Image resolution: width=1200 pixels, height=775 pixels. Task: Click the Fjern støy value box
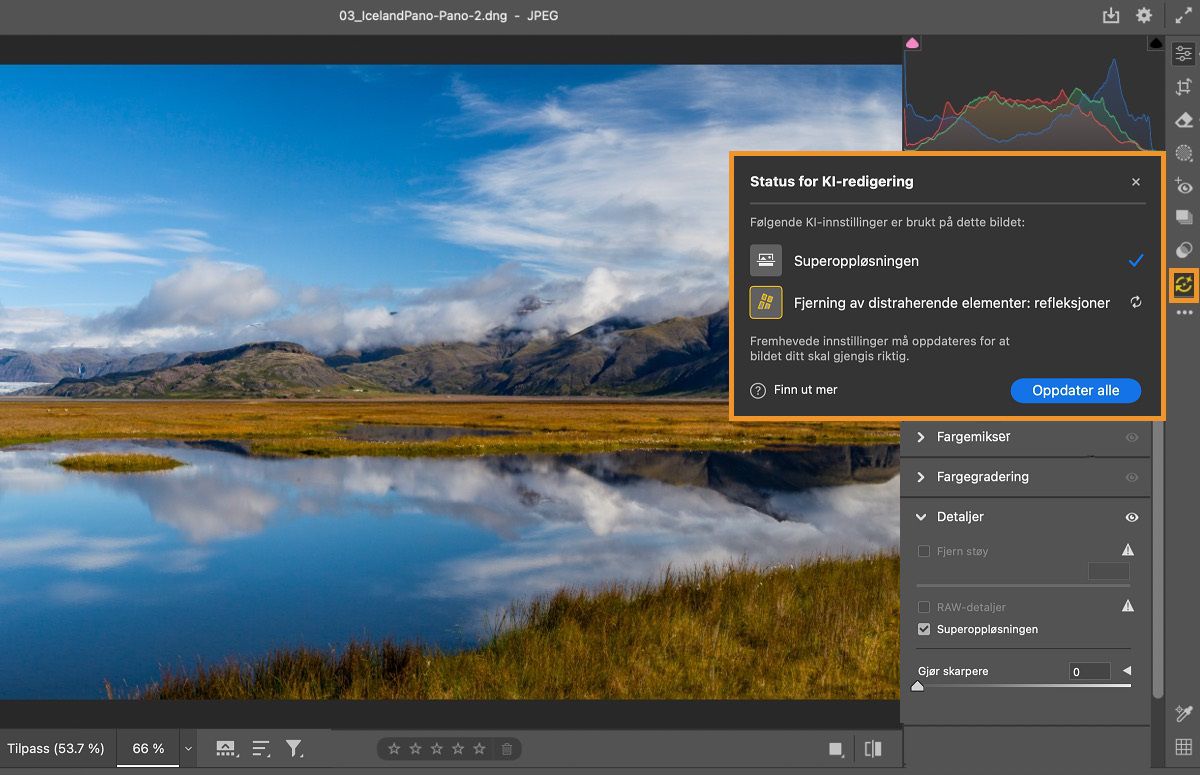point(1109,571)
